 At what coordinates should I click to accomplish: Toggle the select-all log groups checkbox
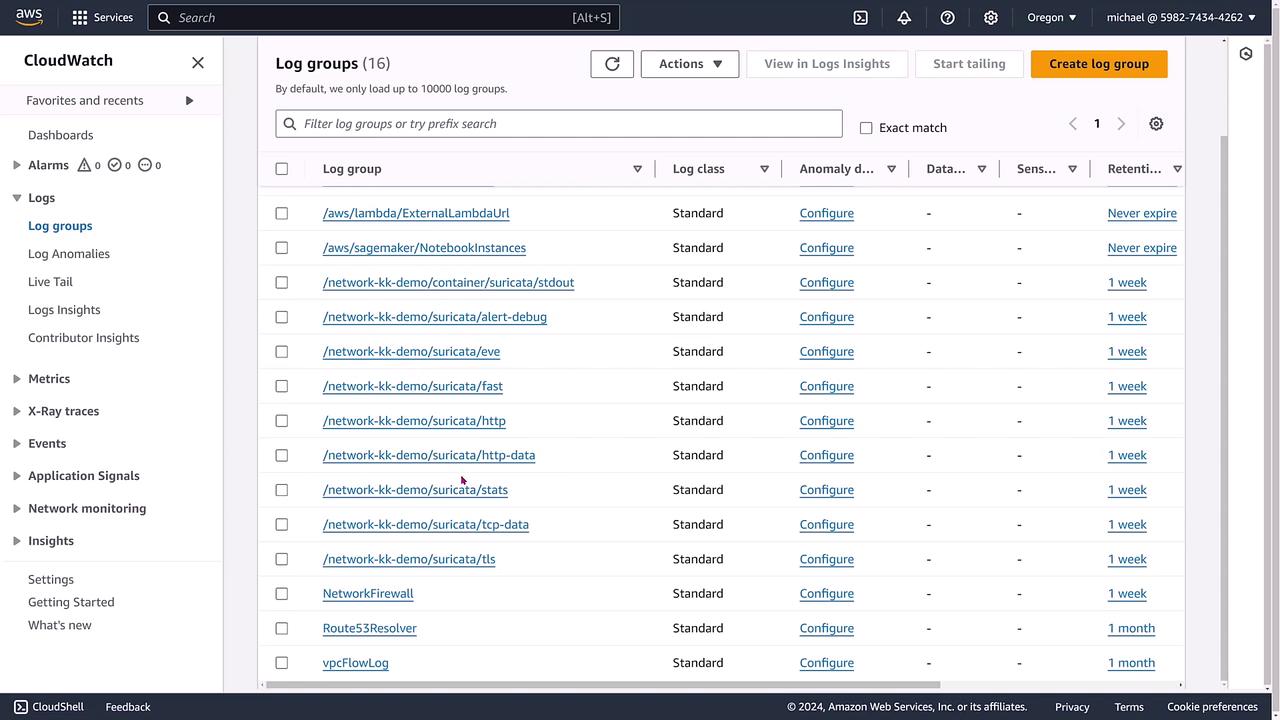click(x=282, y=169)
